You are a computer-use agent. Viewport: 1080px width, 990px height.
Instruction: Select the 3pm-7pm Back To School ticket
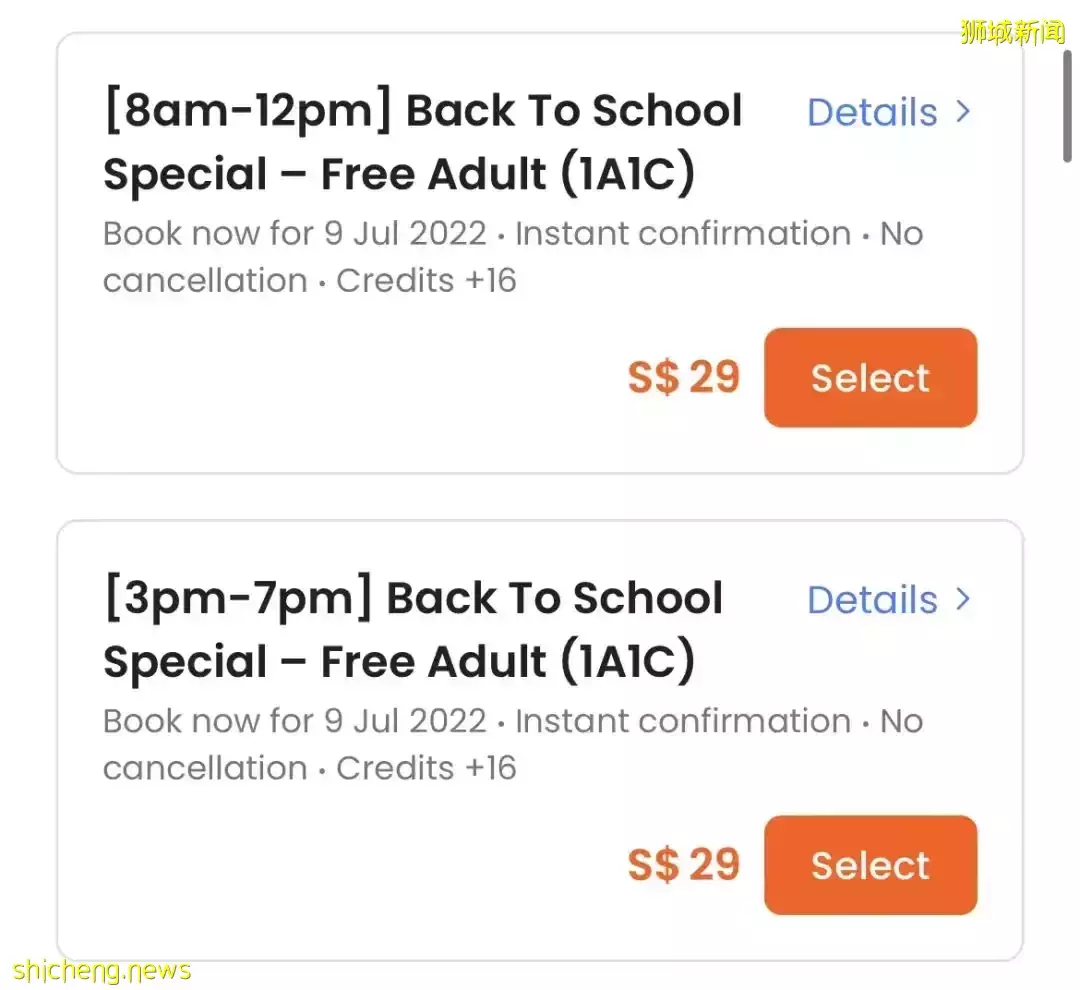coord(870,865)
